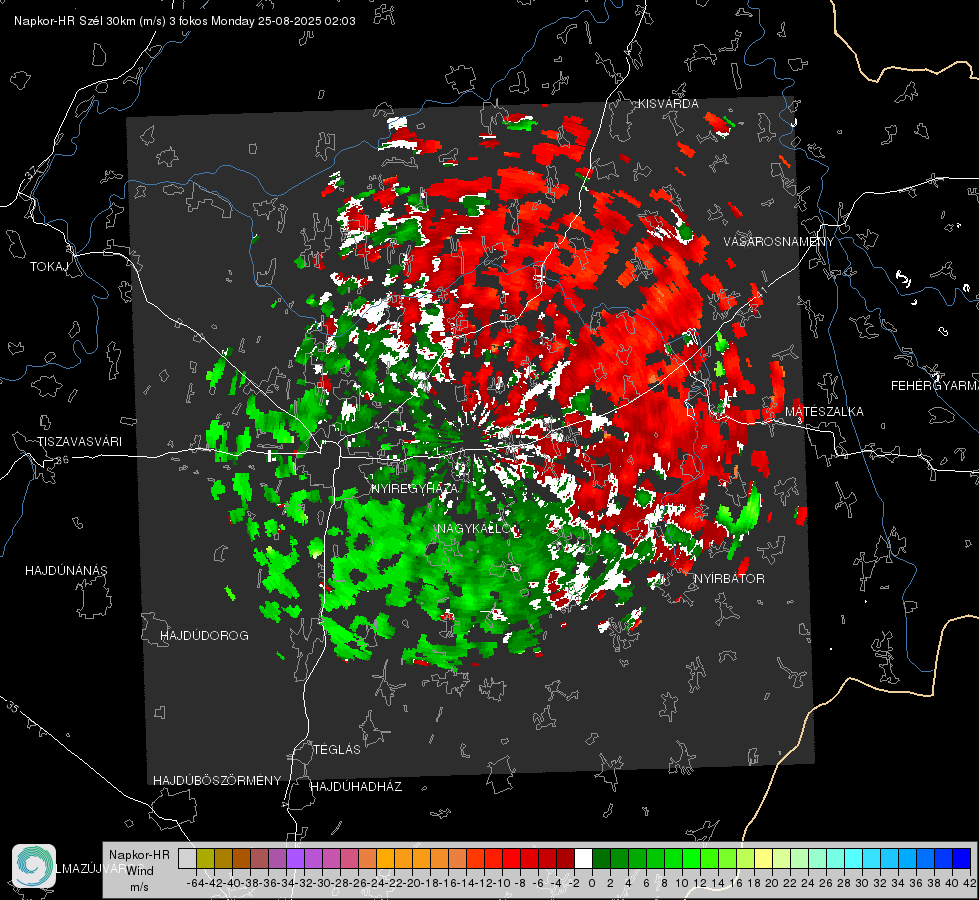The image size is (979, 900).
Task: Select the NYÍRBÁTOR town label
Action: pyautogui.click(x=729, y=579)
